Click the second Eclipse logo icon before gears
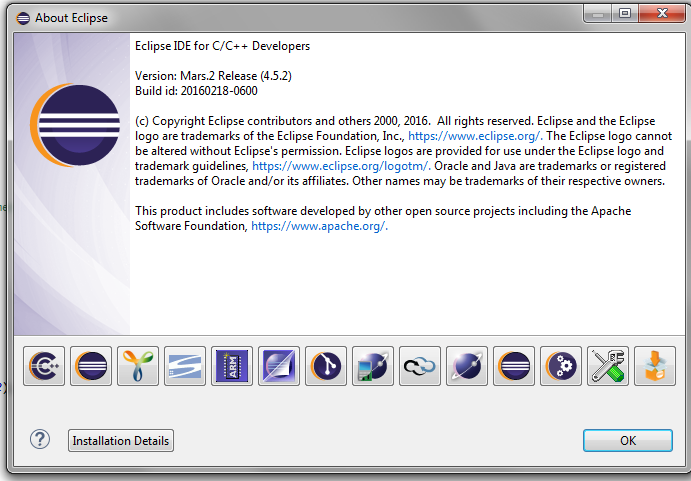Viewport: 691px width, 481px height. pos(514,366)
